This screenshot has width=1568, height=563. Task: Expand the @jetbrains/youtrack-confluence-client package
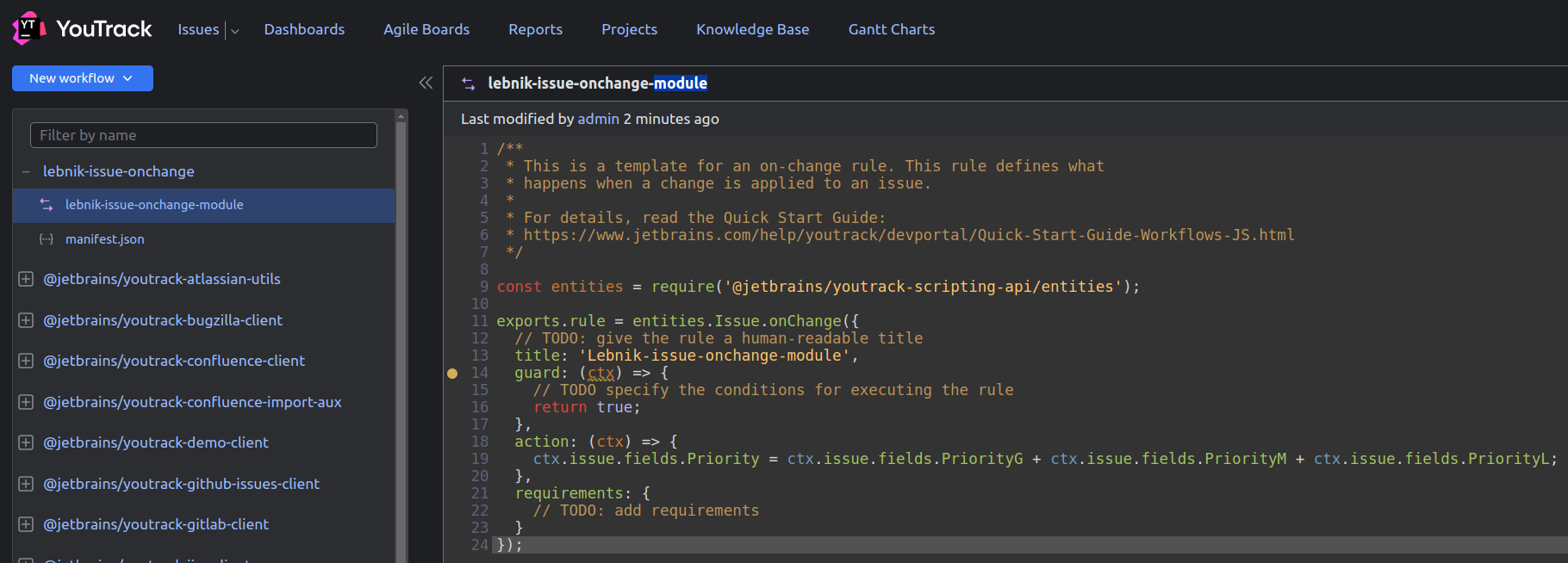26,361
